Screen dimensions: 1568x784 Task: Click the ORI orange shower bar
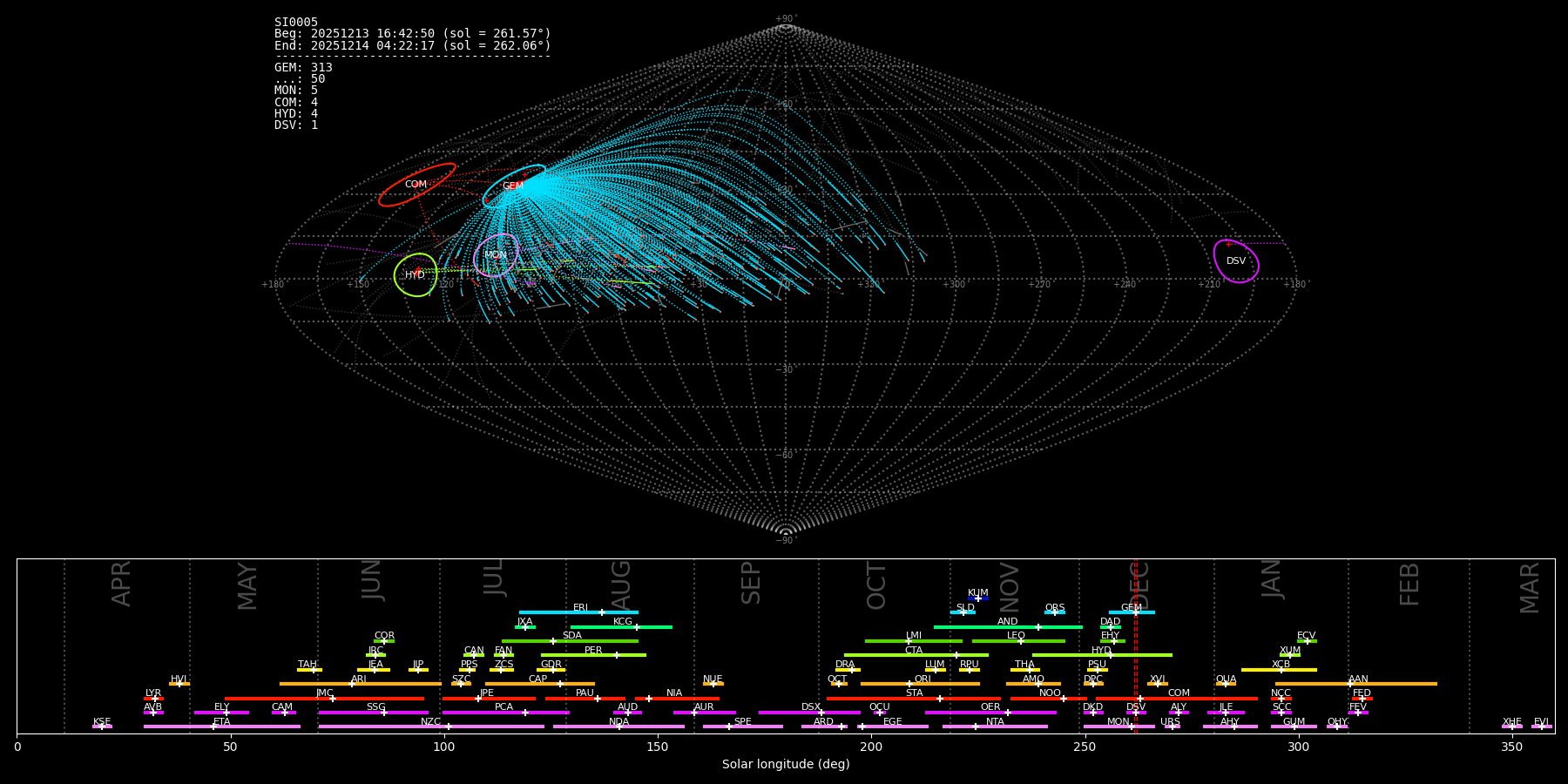click(x=920, y=684)
